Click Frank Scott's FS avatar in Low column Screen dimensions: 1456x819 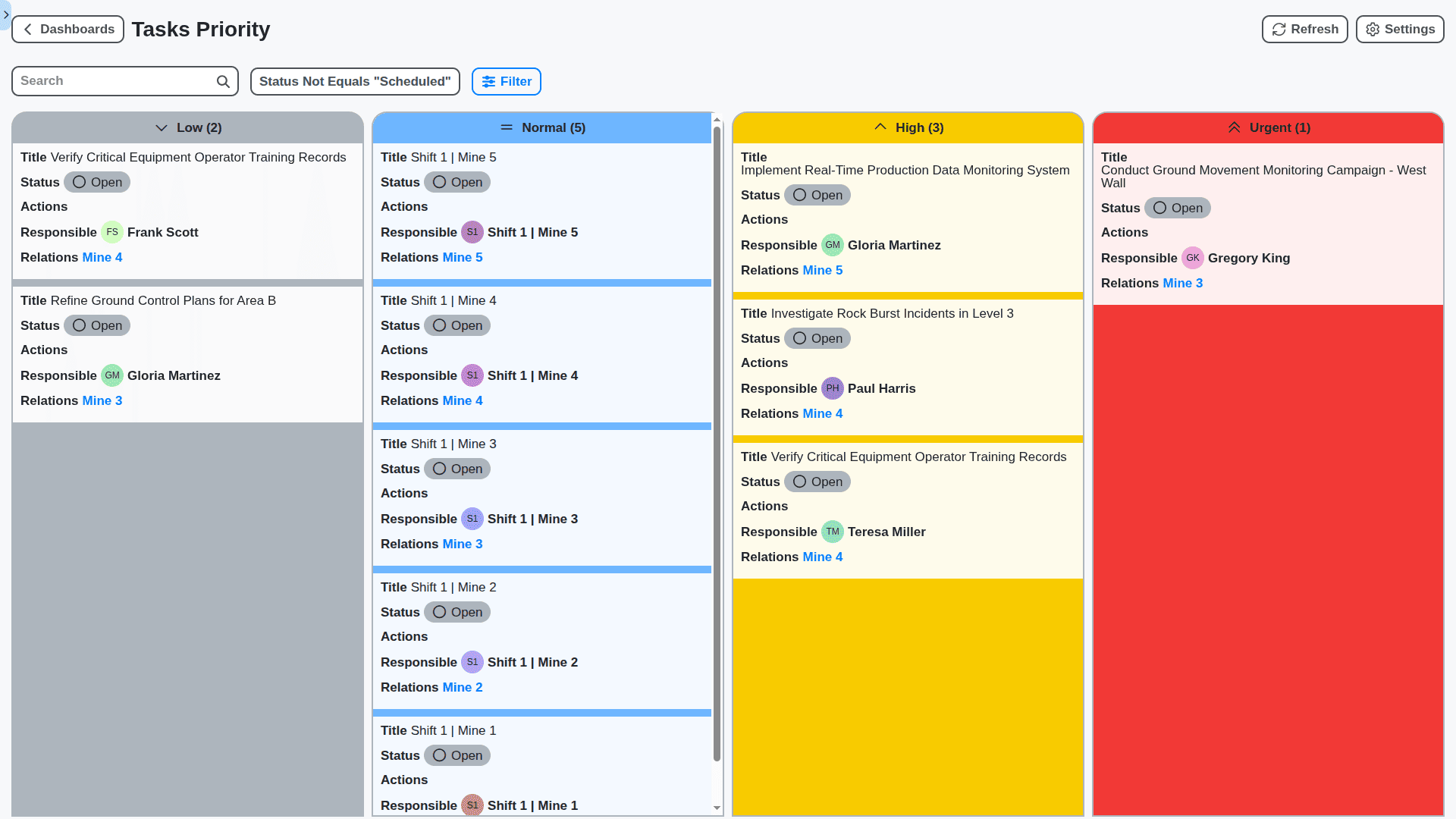(112, 232)
